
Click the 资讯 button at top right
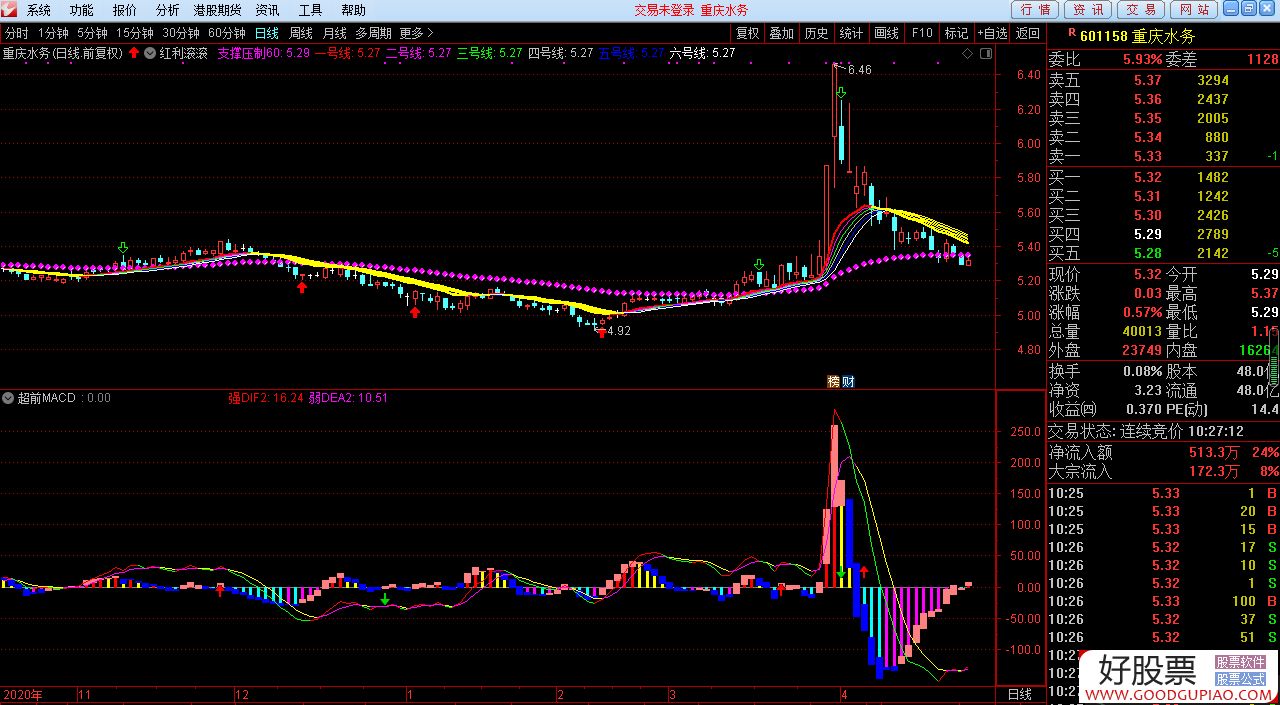pos(1089,10)
